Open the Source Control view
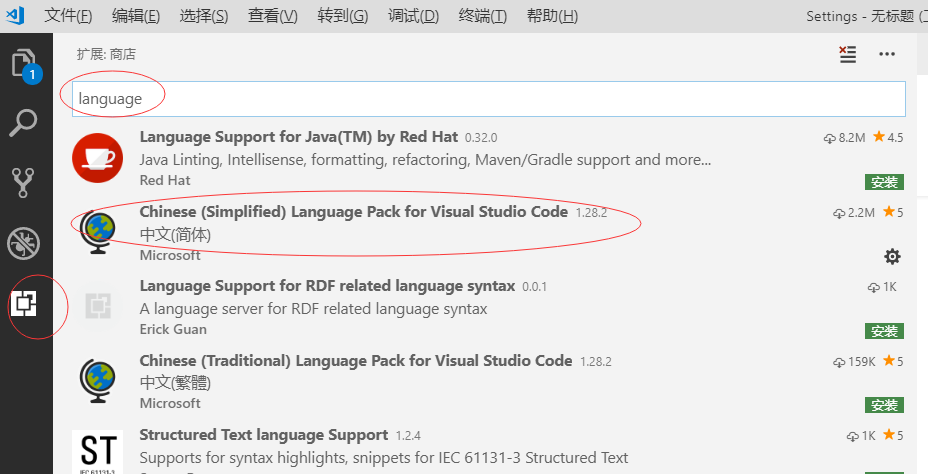The width and height of the screenshot is (928, 474). 24,182
